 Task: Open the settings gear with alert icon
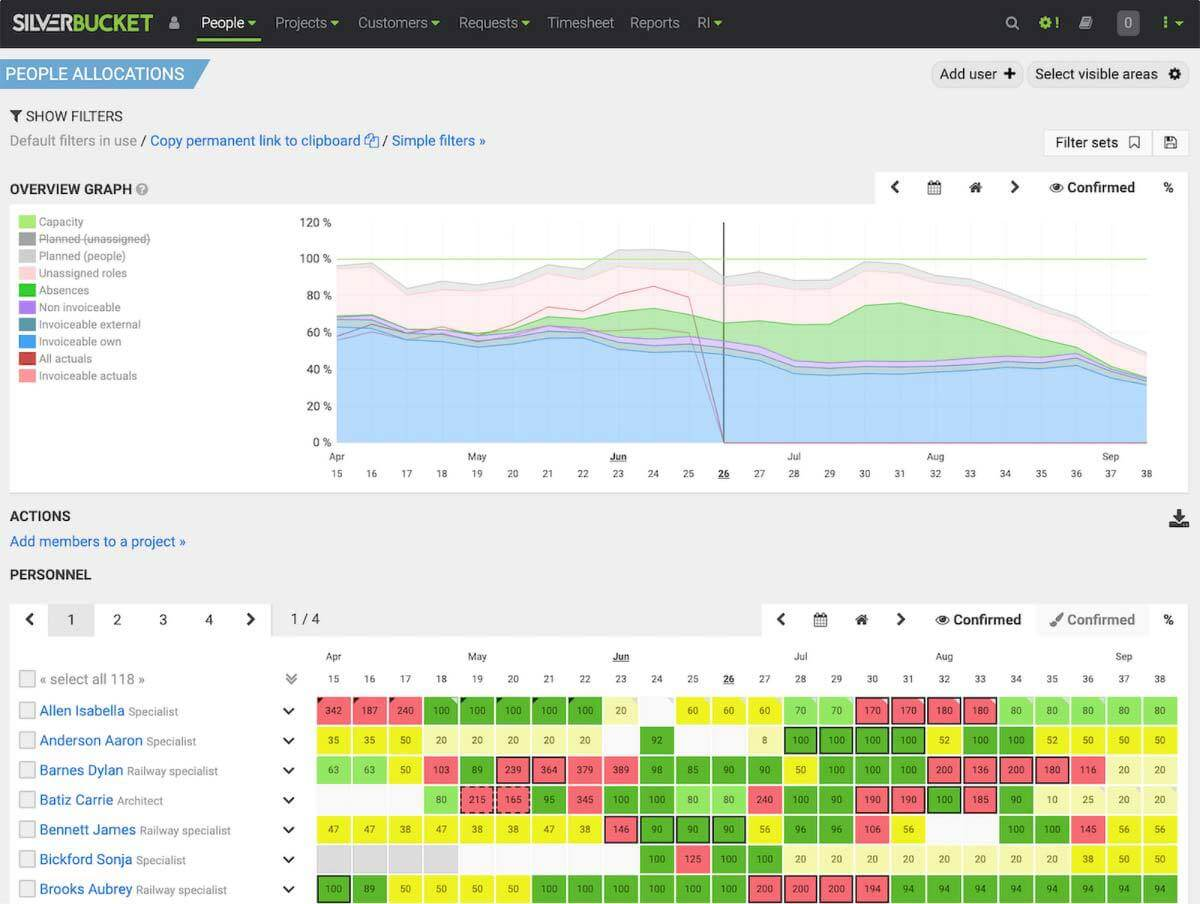click(x=1049, y=23)
